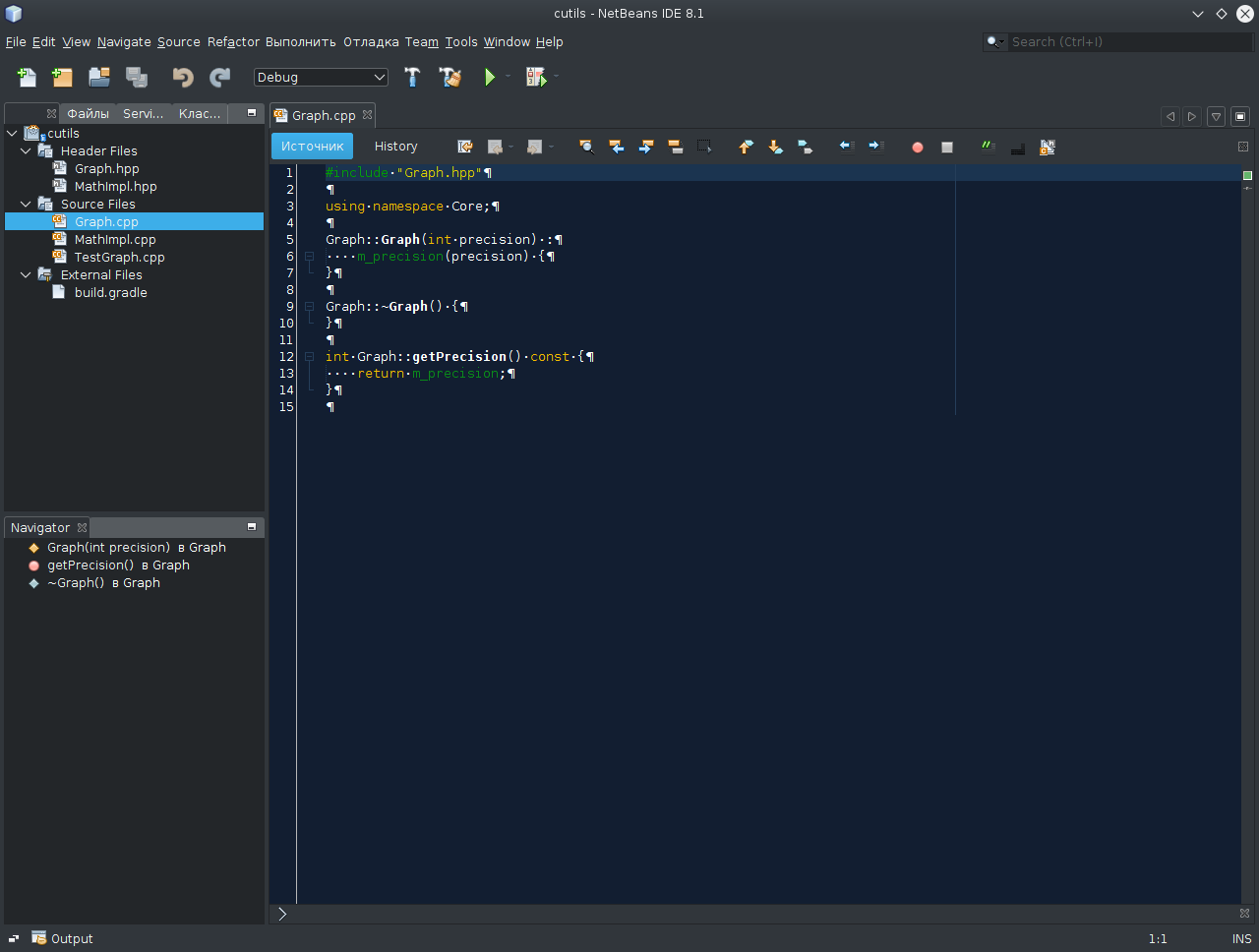Click Clean and Build Project icon

pos(450,77)
